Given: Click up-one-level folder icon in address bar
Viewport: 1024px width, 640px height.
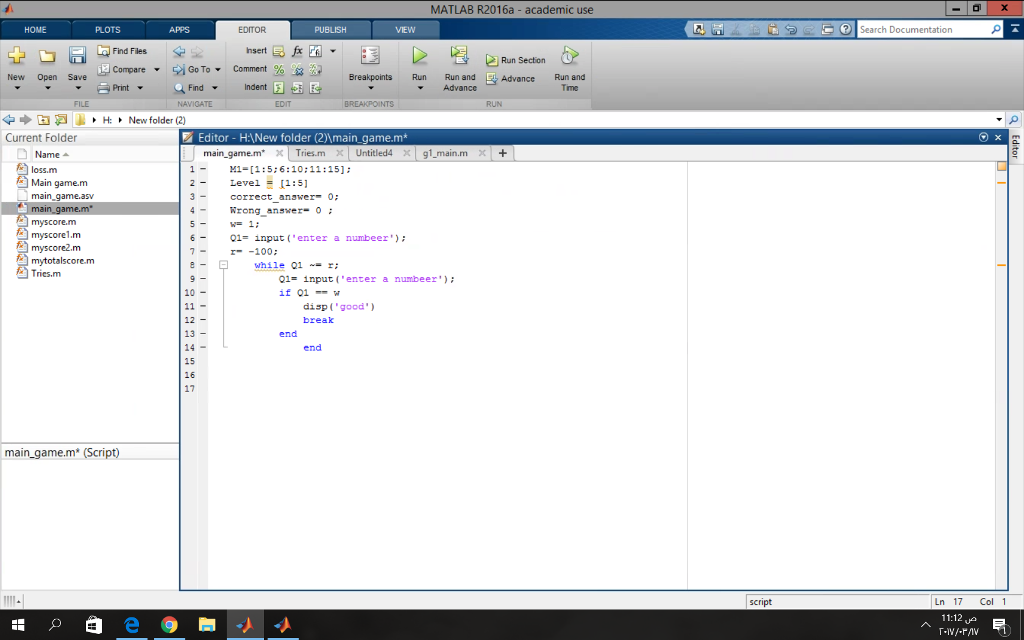Looking at the screenshot, I should coord(43,120).
